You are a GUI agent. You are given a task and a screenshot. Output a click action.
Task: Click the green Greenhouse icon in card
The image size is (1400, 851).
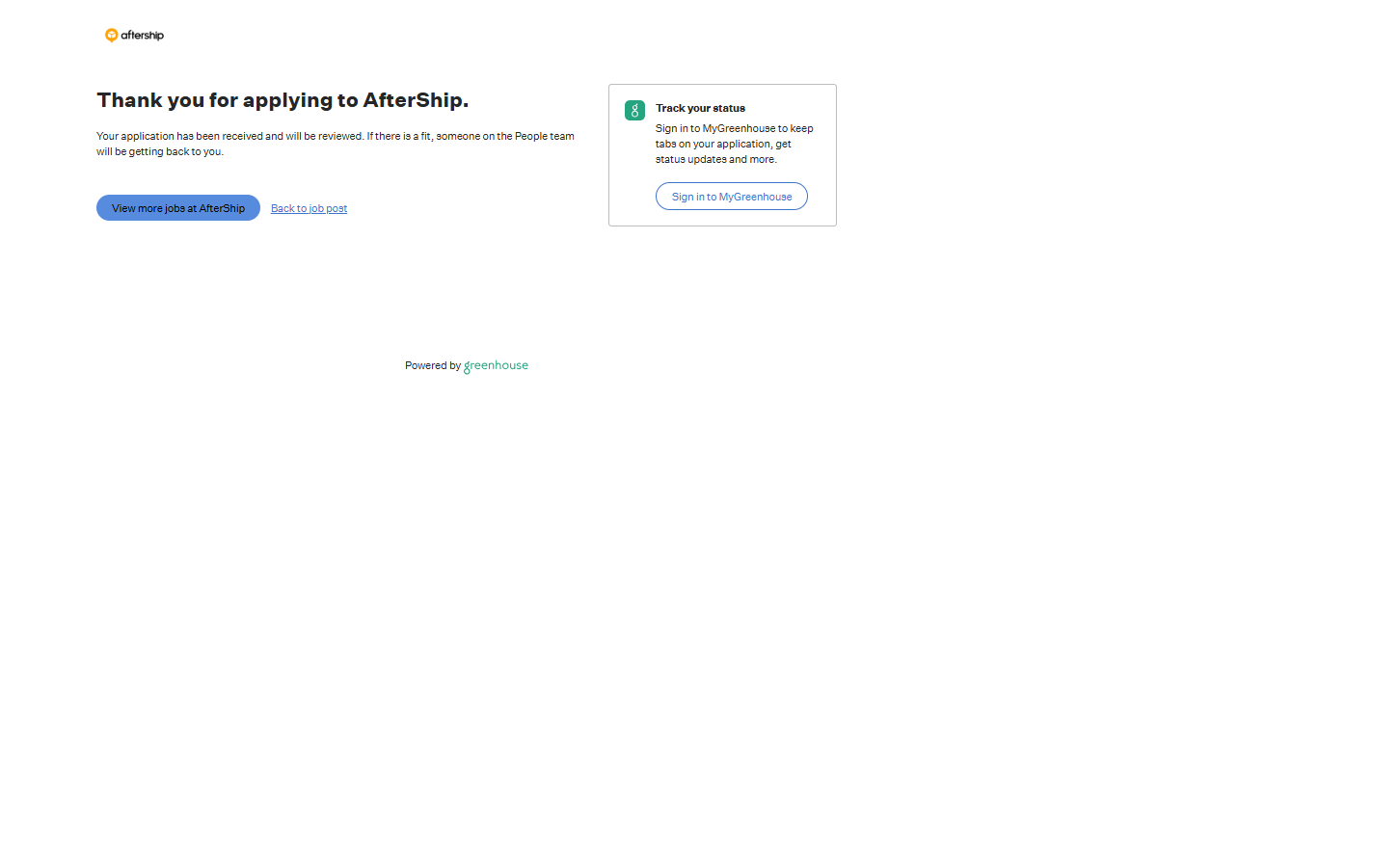(634, 111)
